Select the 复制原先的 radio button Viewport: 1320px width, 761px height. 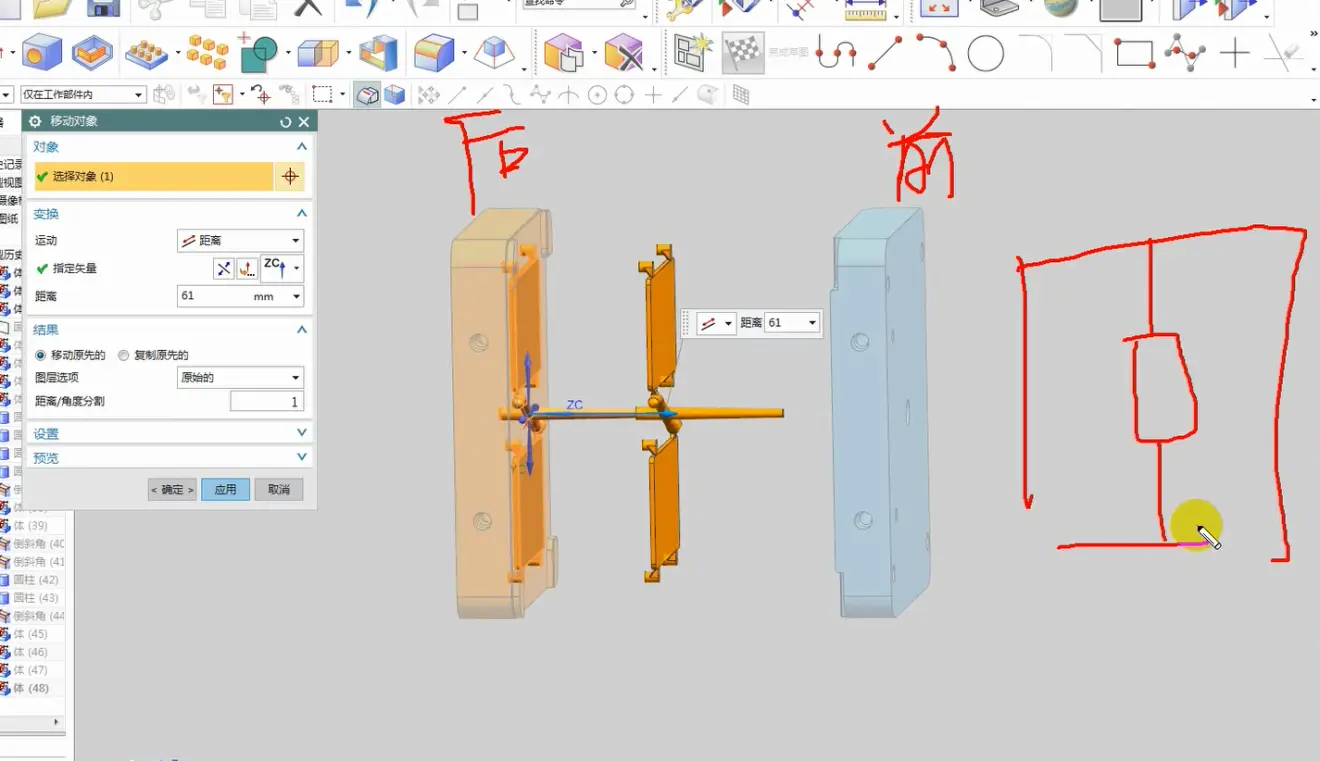click(x=124, y=355)
